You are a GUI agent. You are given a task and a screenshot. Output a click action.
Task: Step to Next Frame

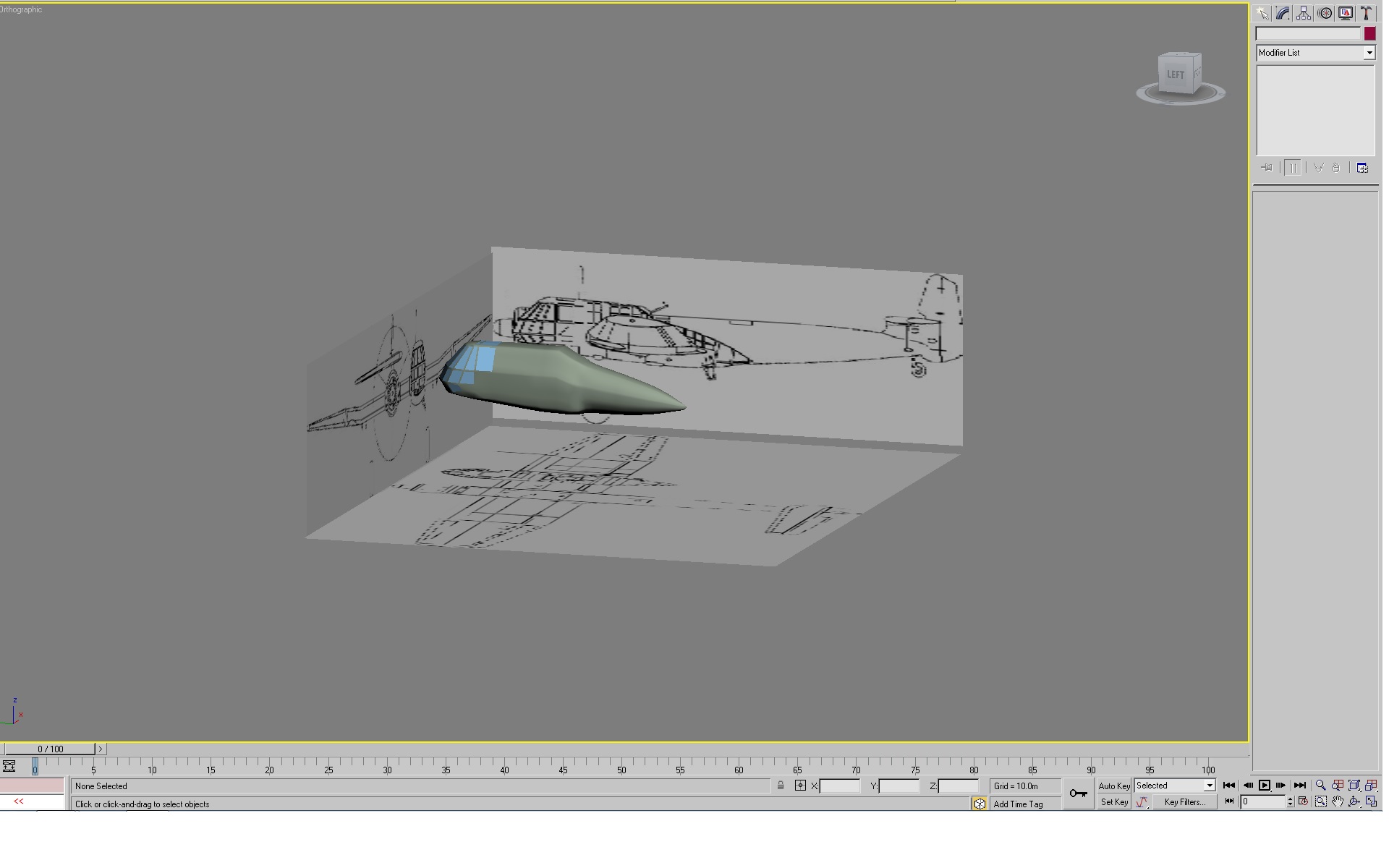pyautogui.click(x=1282, y=786)
